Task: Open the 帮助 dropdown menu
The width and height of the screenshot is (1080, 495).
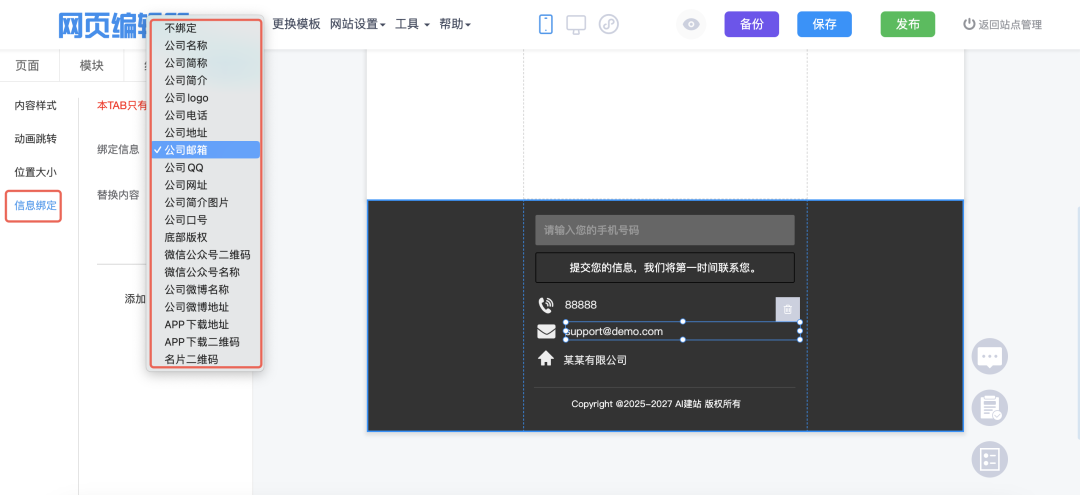Action: coord(455,24)
